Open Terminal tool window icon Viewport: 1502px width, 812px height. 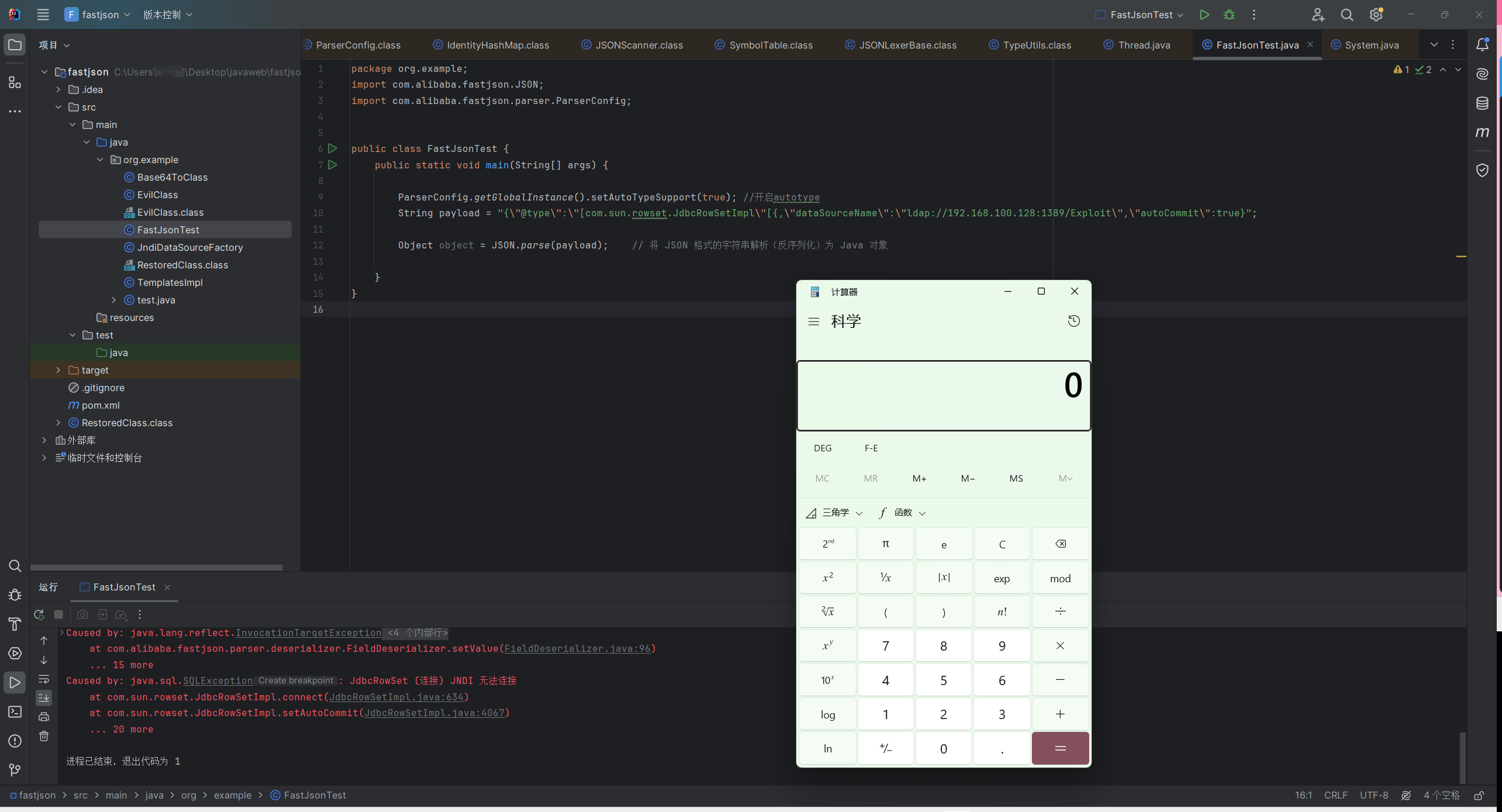(x=15, y=711)
